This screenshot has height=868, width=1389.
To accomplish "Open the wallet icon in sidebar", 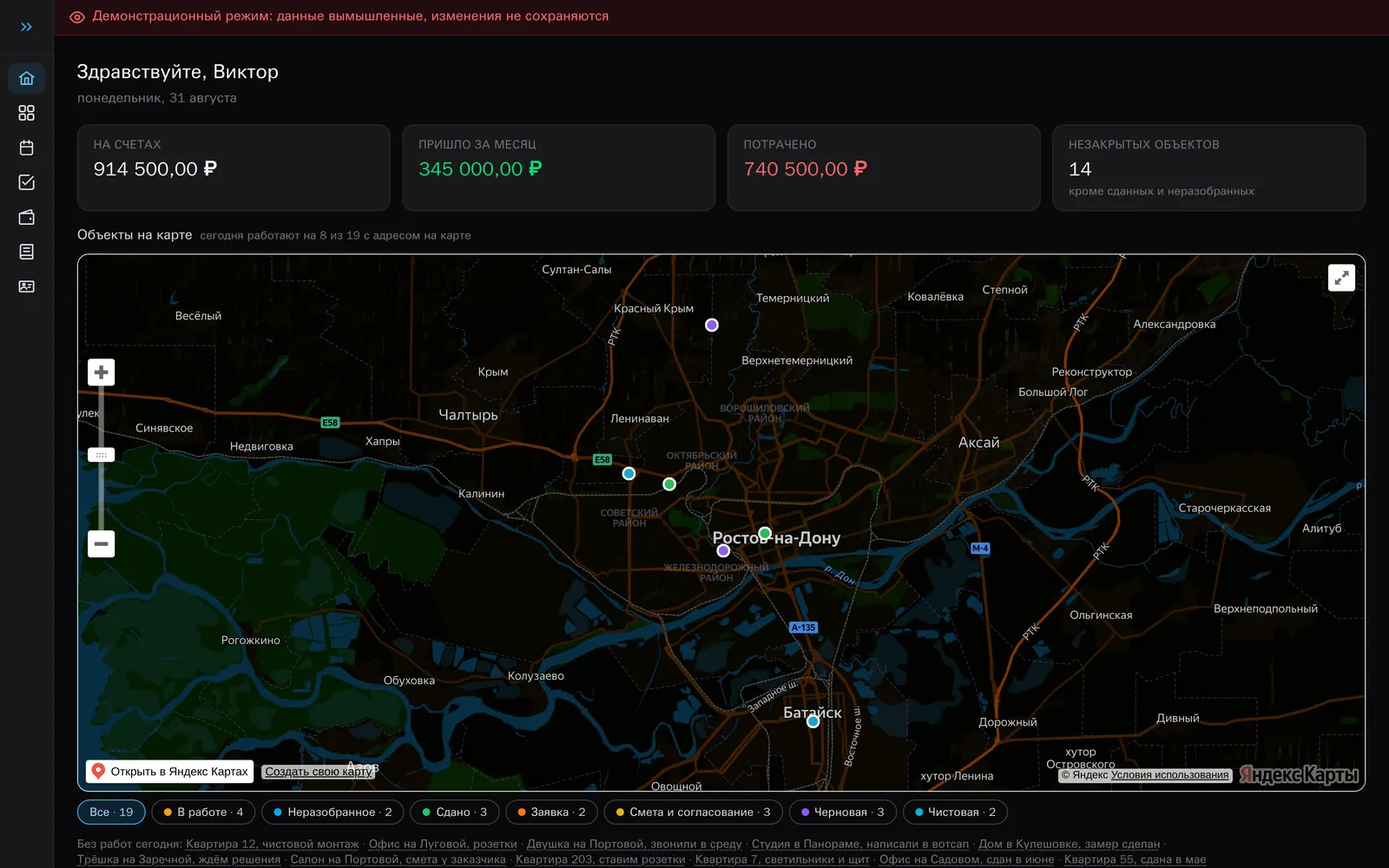I will pyautogui.click(x=26, y=217).
